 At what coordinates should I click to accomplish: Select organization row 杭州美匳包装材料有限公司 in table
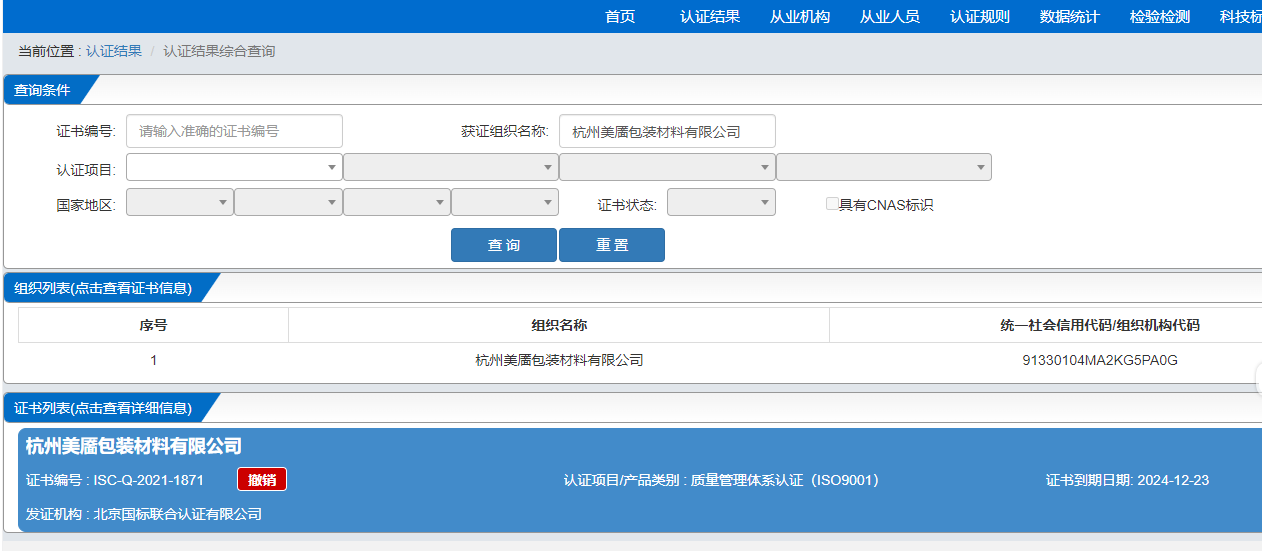[559, 360]
